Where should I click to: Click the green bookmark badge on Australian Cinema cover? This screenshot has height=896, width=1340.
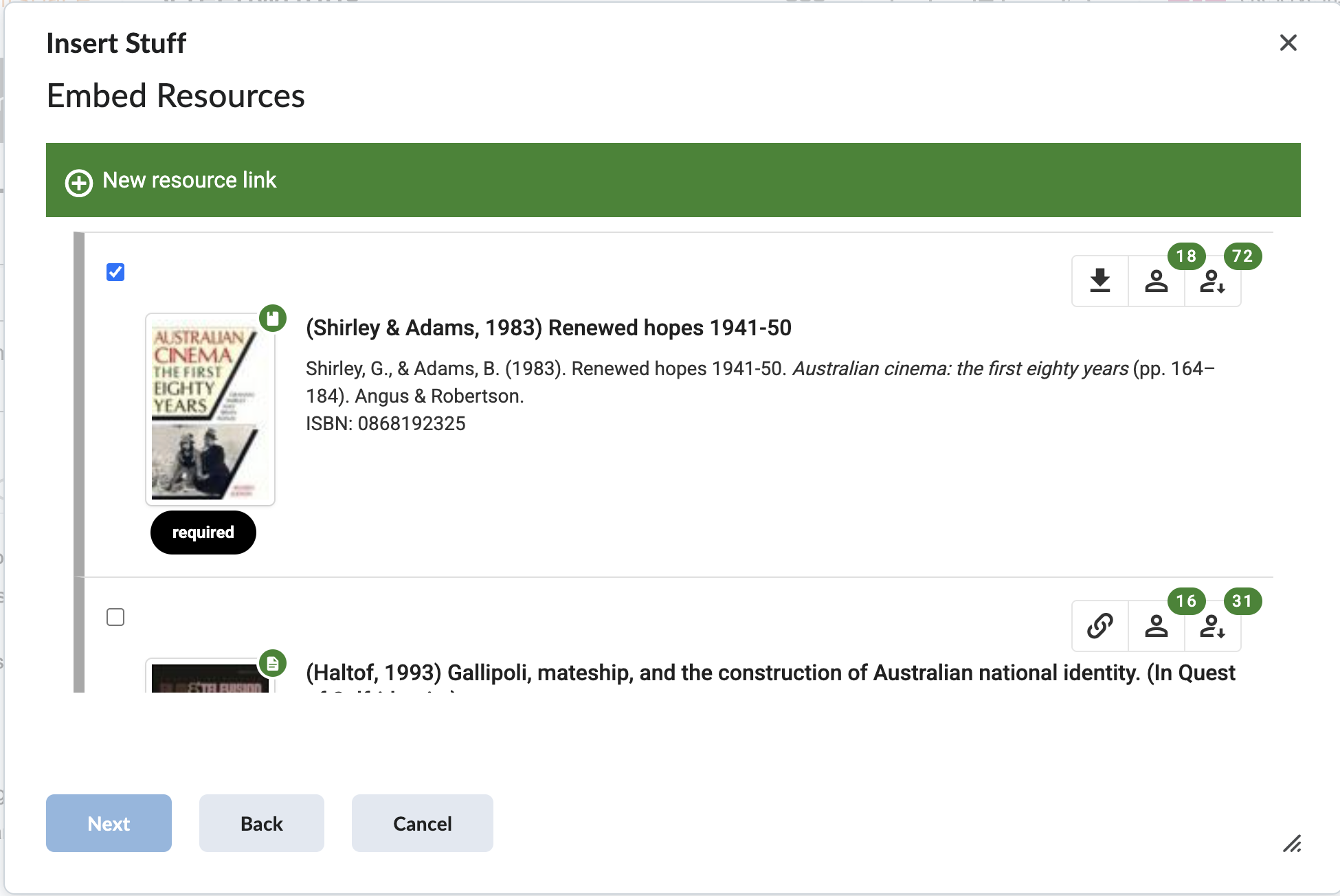(273, 318)
